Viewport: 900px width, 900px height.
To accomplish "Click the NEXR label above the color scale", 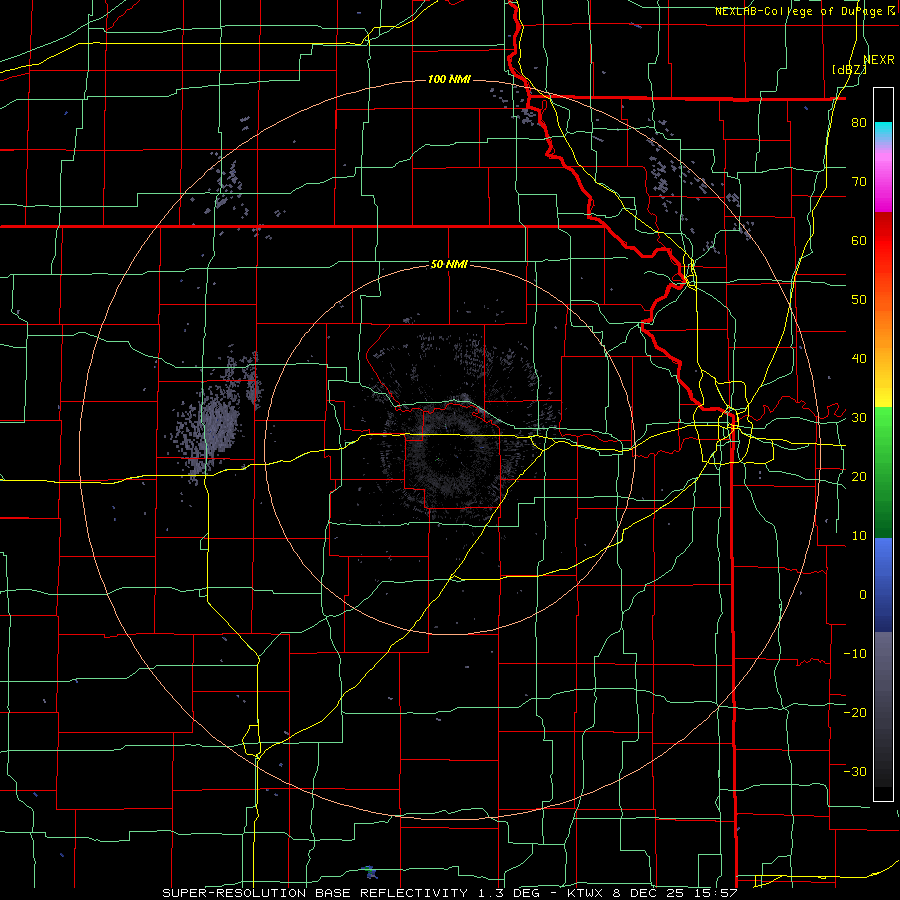I will [x=879, y=60].
